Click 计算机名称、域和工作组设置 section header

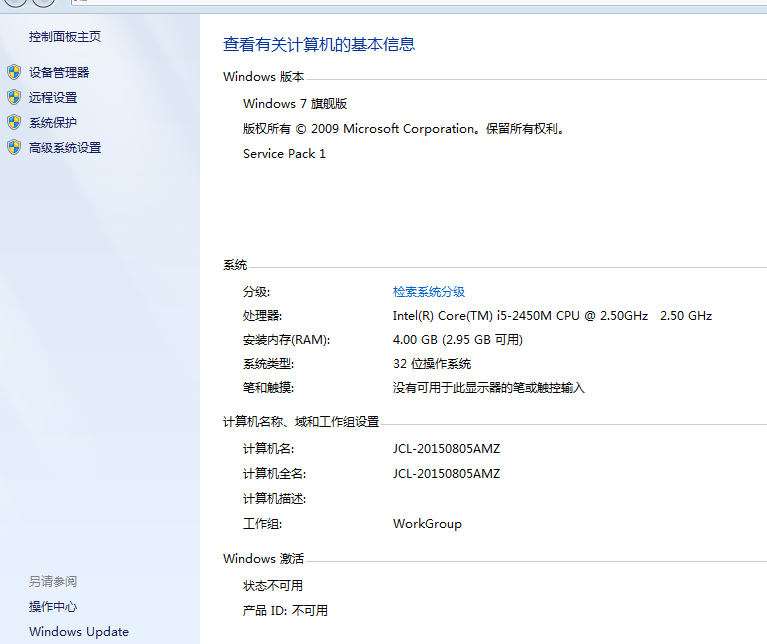(x=301, y=422)
